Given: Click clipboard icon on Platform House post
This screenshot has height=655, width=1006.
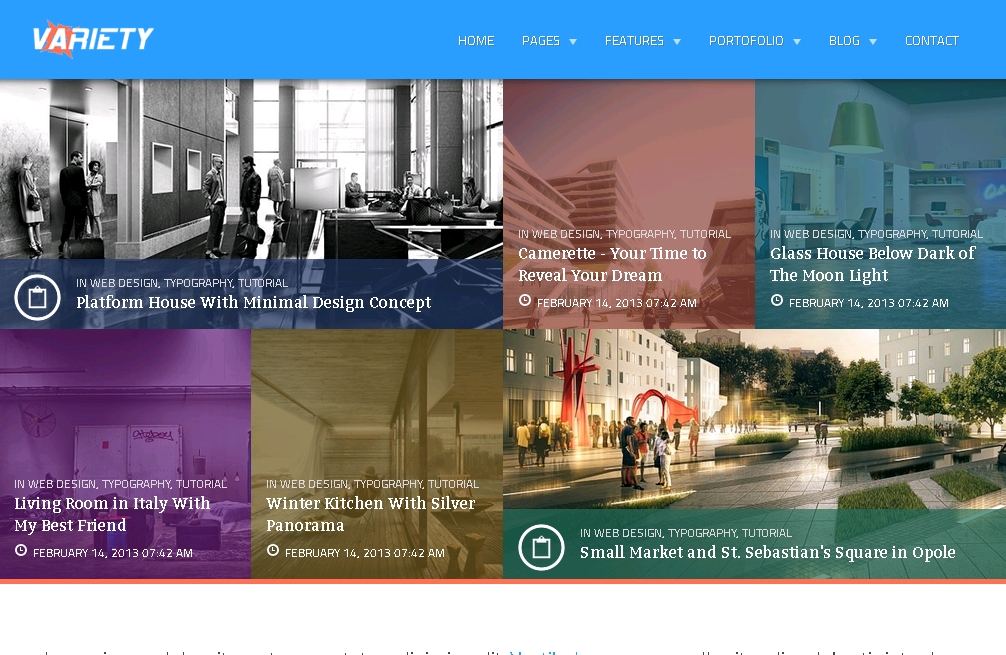Looking at the screenshot, I should pyautogui.click(x=38, y=297).
